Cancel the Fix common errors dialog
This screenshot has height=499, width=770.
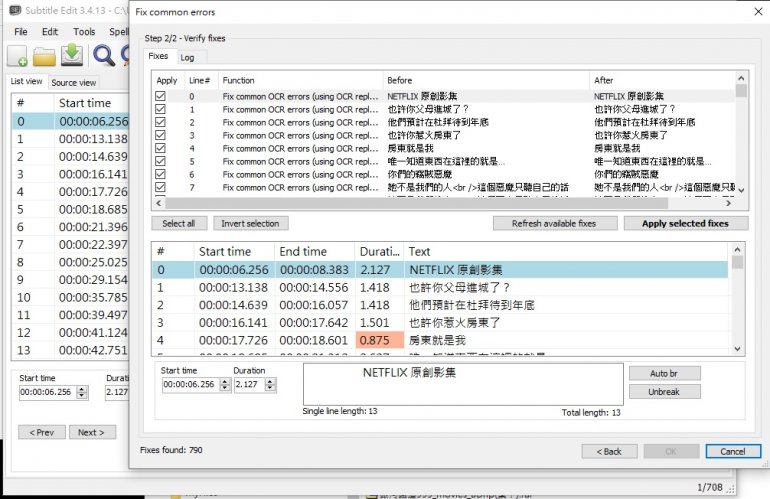[733, 451]
